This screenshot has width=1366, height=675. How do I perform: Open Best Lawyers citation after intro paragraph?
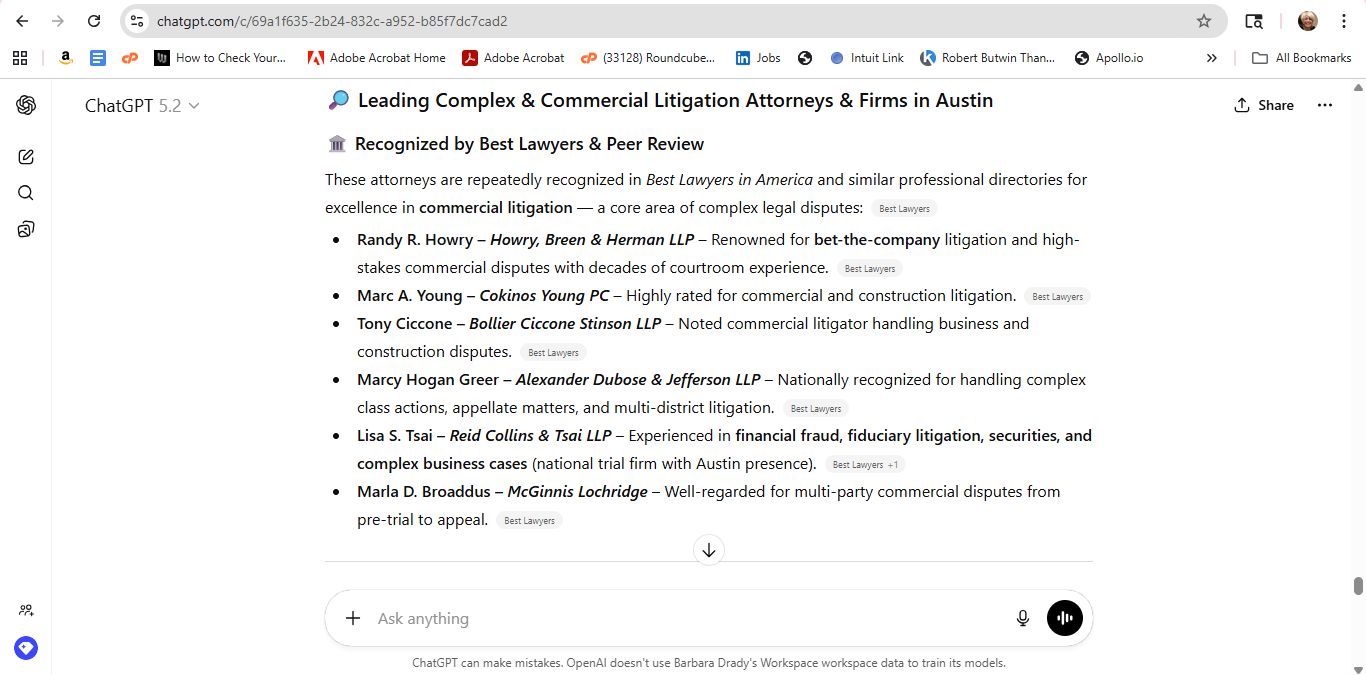pyautogui.click(x=904, y=209)
